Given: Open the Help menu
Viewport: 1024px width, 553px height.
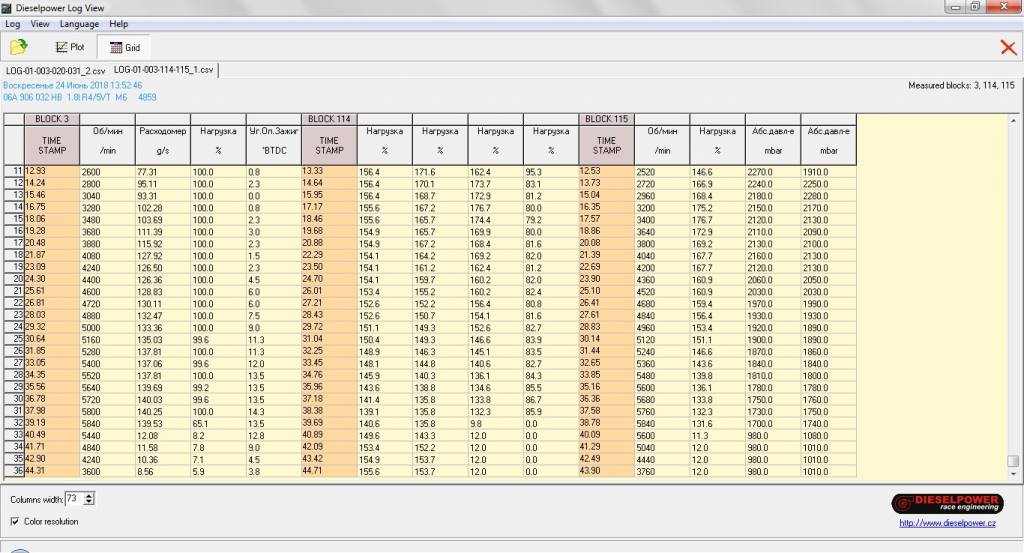Looking at the screenshot, I should point(118,24).
